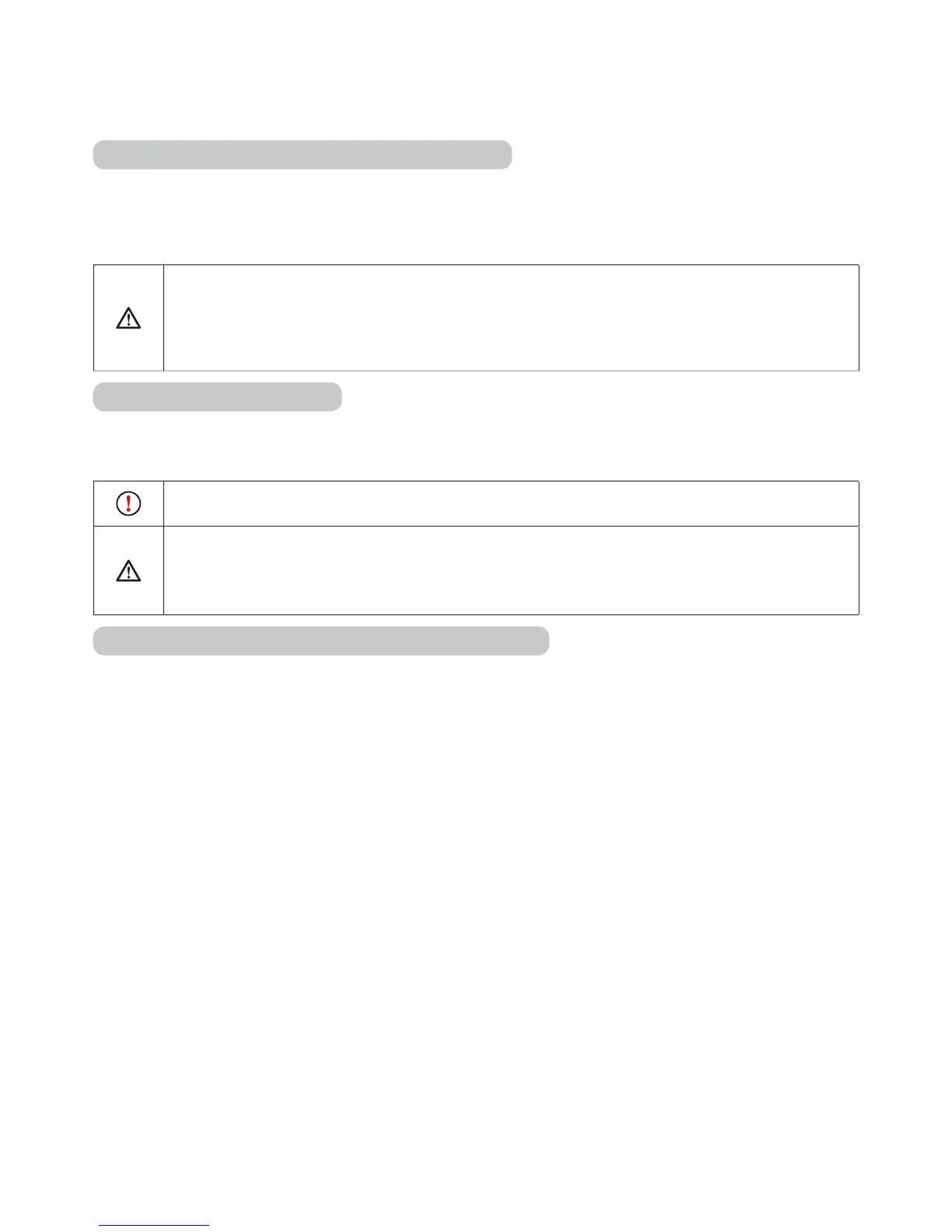Click empty space right of the top gray bar
Viewport: 952px width, 1232px height.
point(684,155)
